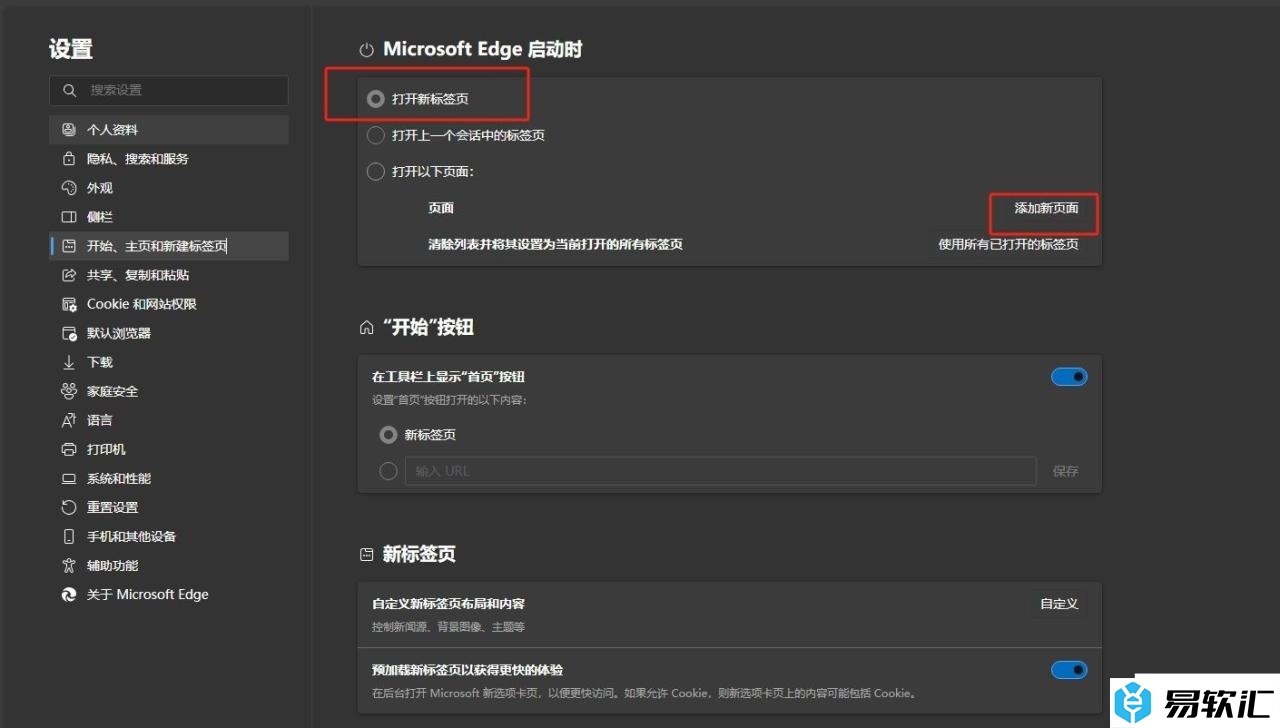Image resolution: width=1280 pixels, height=728 pixels.
Task: Click the icon beside 开始、主页和新建标签页
Action: coord(69,246)
